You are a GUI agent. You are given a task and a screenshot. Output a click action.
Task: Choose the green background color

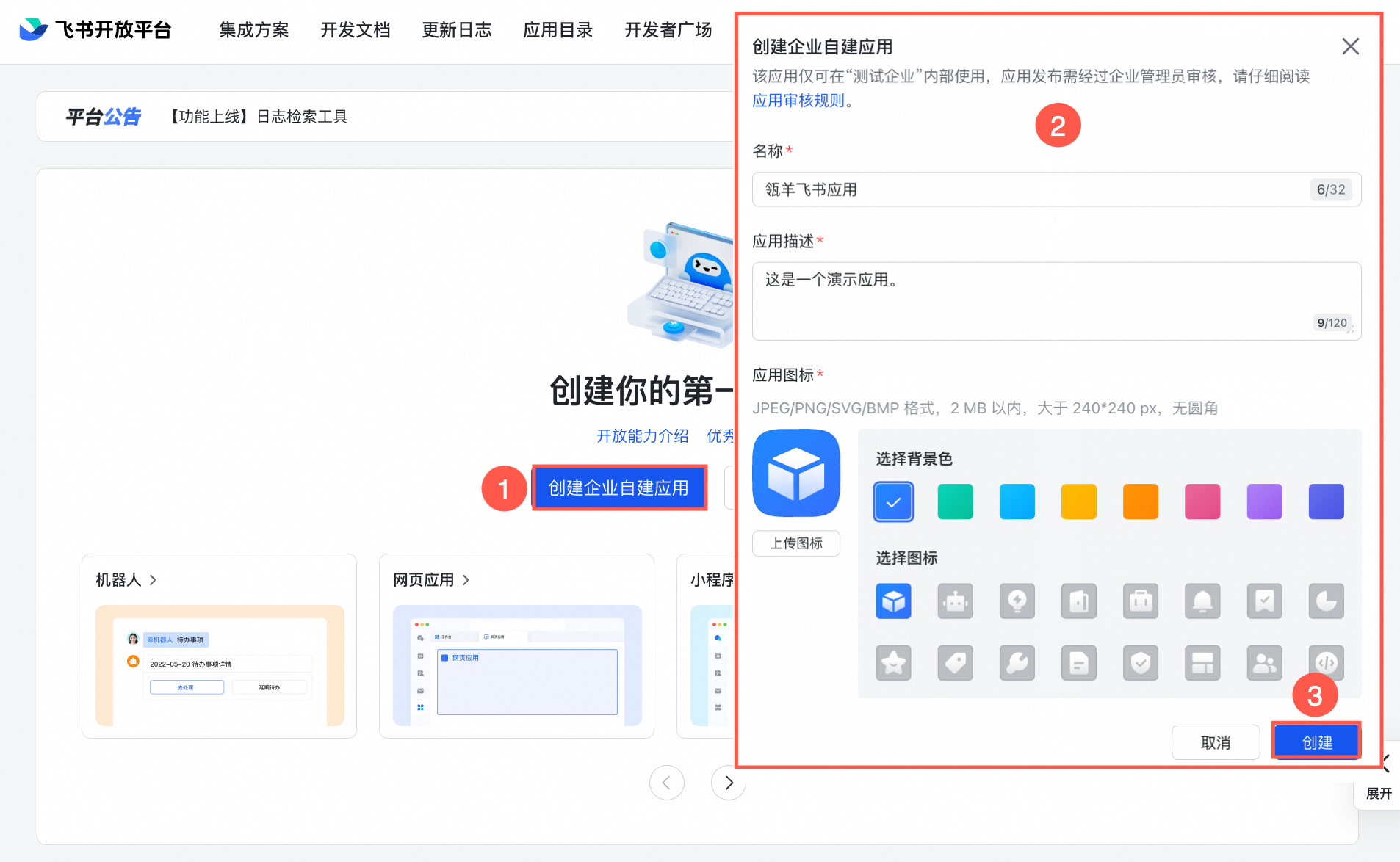point(955,501)
